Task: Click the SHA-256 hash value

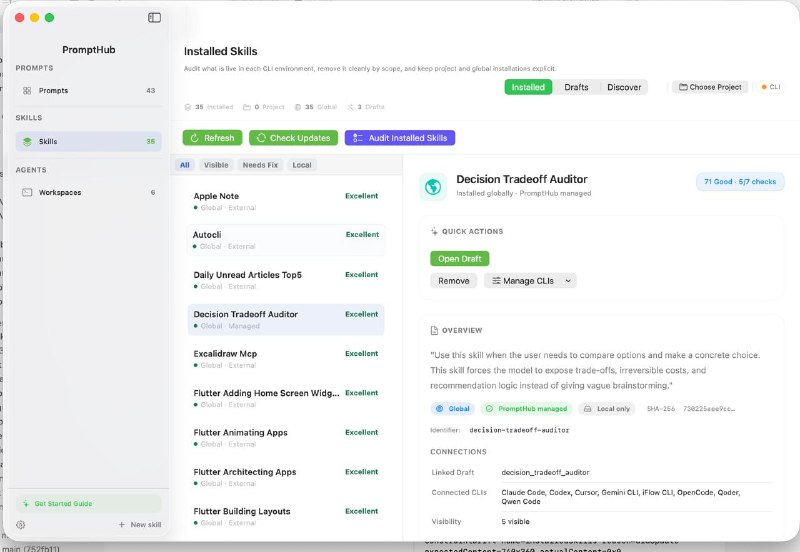Action: click(709, 409)
